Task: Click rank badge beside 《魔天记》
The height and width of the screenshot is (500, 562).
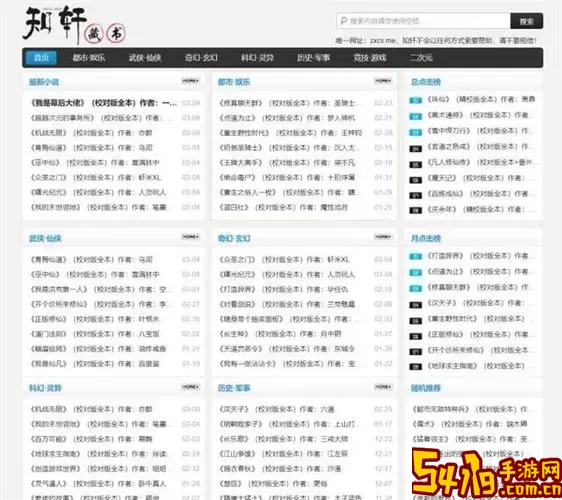Action: click(x=416, y=180)
